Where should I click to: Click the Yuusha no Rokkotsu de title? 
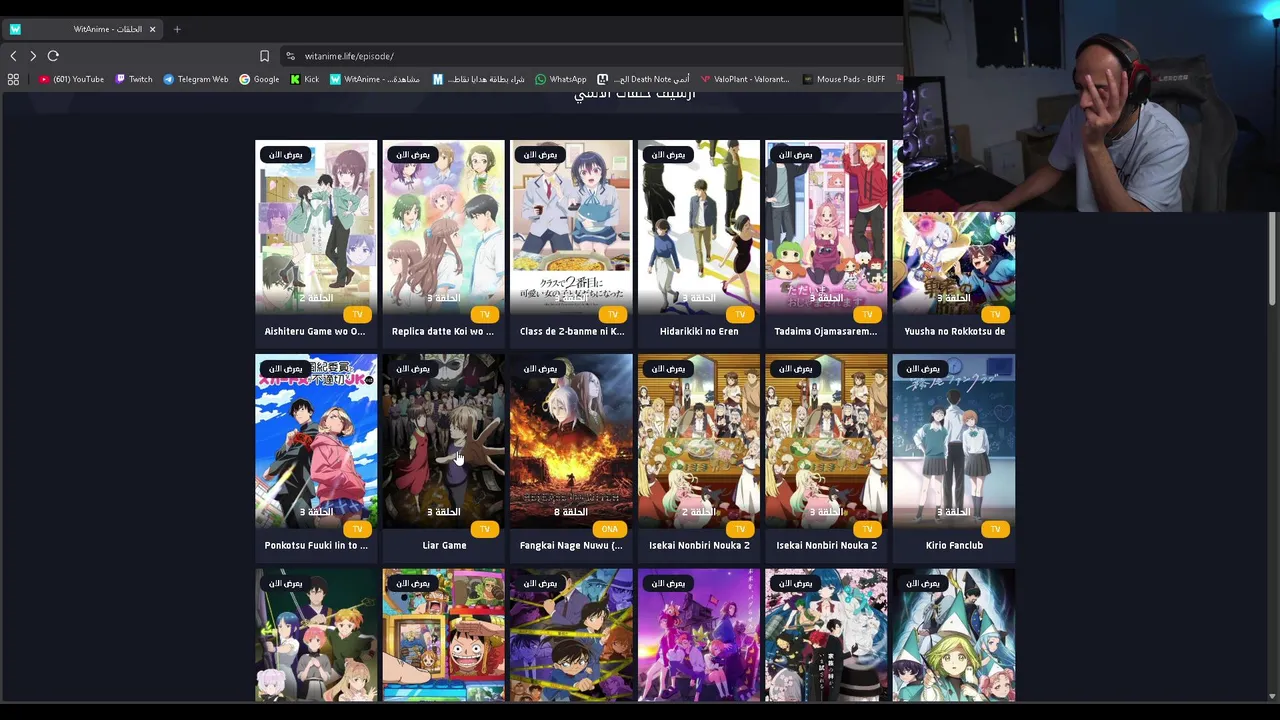click(954, 331)
